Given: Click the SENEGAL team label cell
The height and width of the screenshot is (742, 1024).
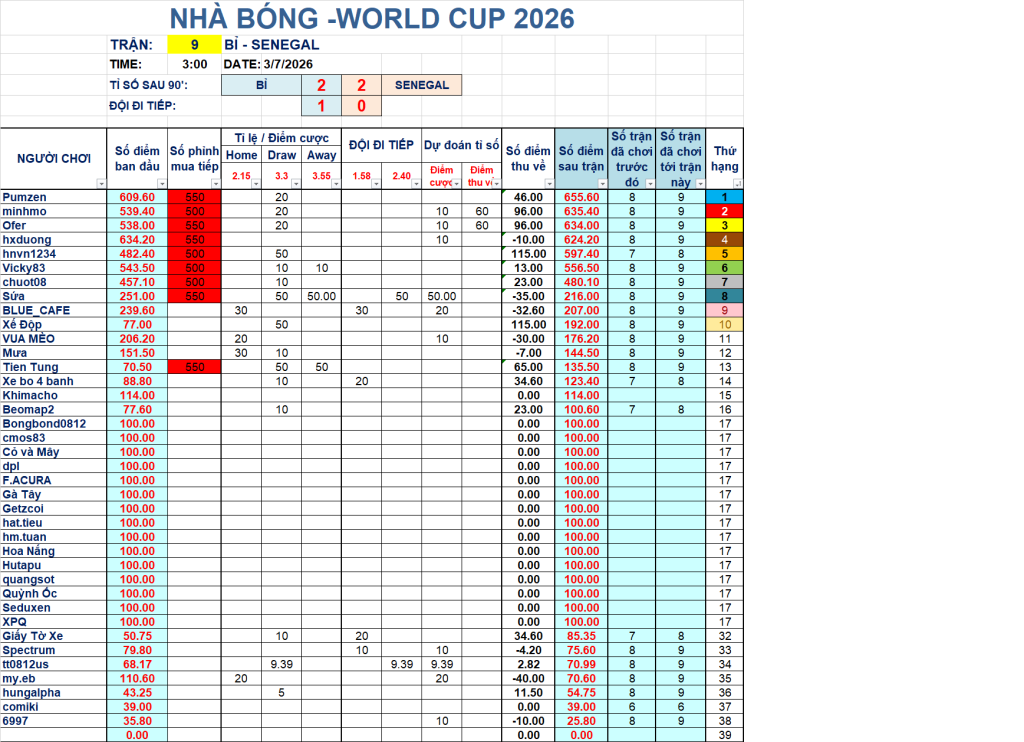Looking at the screenshot, I should click(x=421, y=85).
